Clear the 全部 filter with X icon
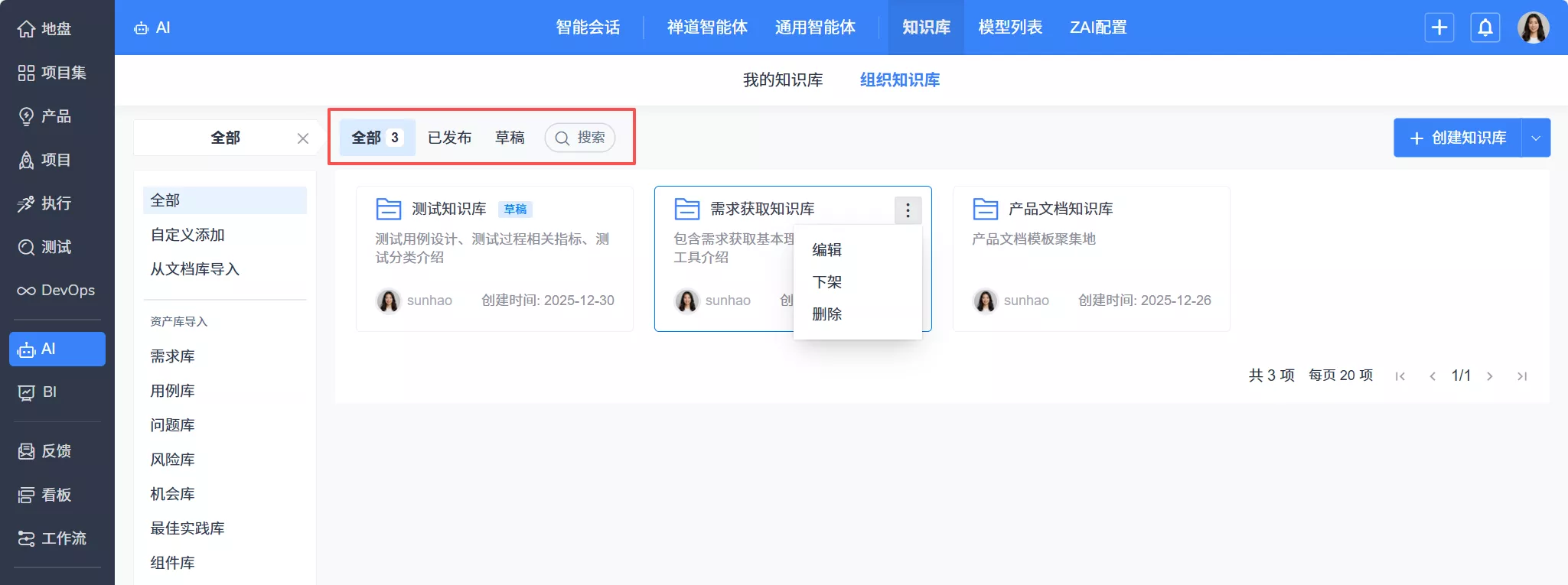Image resolution: width=1568 pixels, height=585 pixels. click(x=303, y=138)
